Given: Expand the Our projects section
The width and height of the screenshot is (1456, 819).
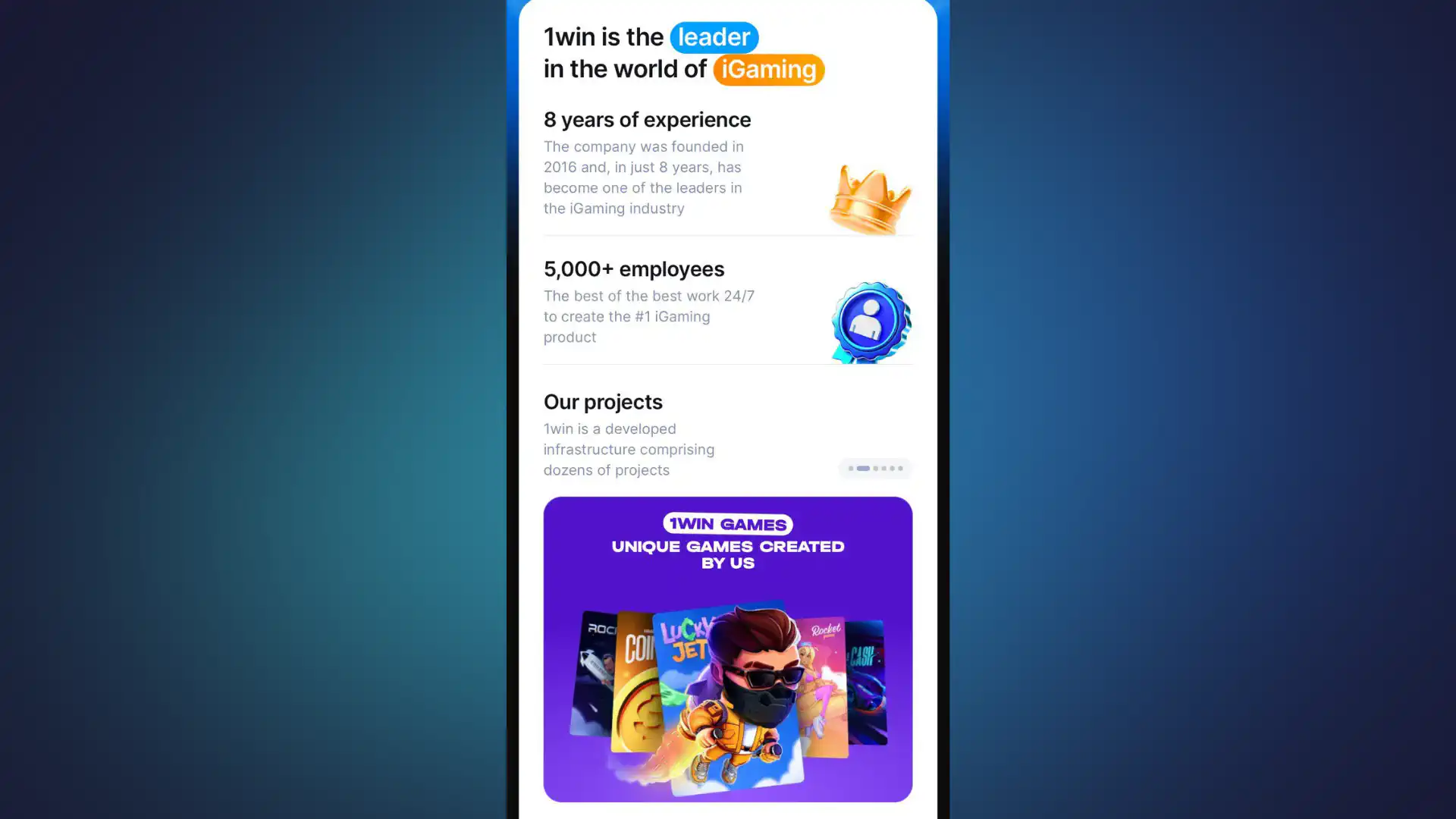Looking at the screenshot, I should 602,401.
